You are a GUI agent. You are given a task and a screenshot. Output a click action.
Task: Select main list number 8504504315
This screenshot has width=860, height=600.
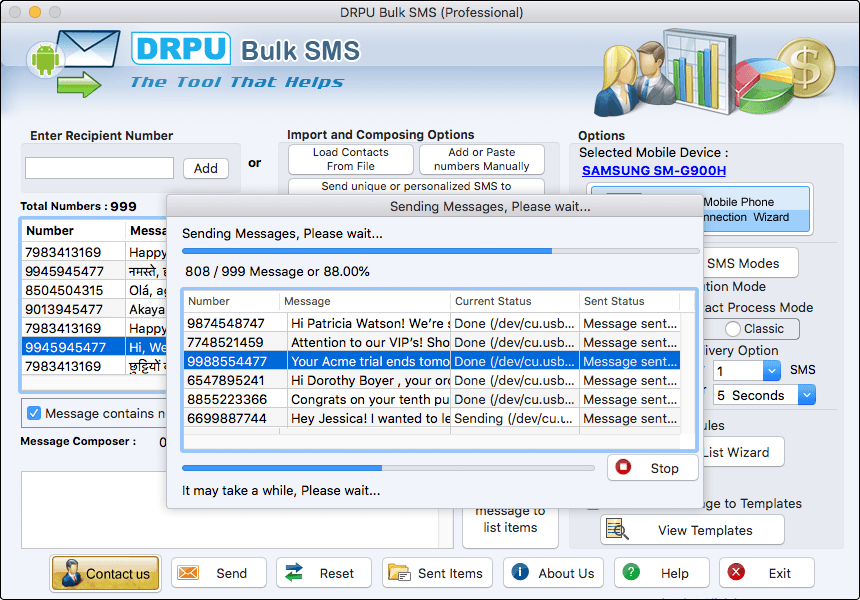click(x=64, y=290)
